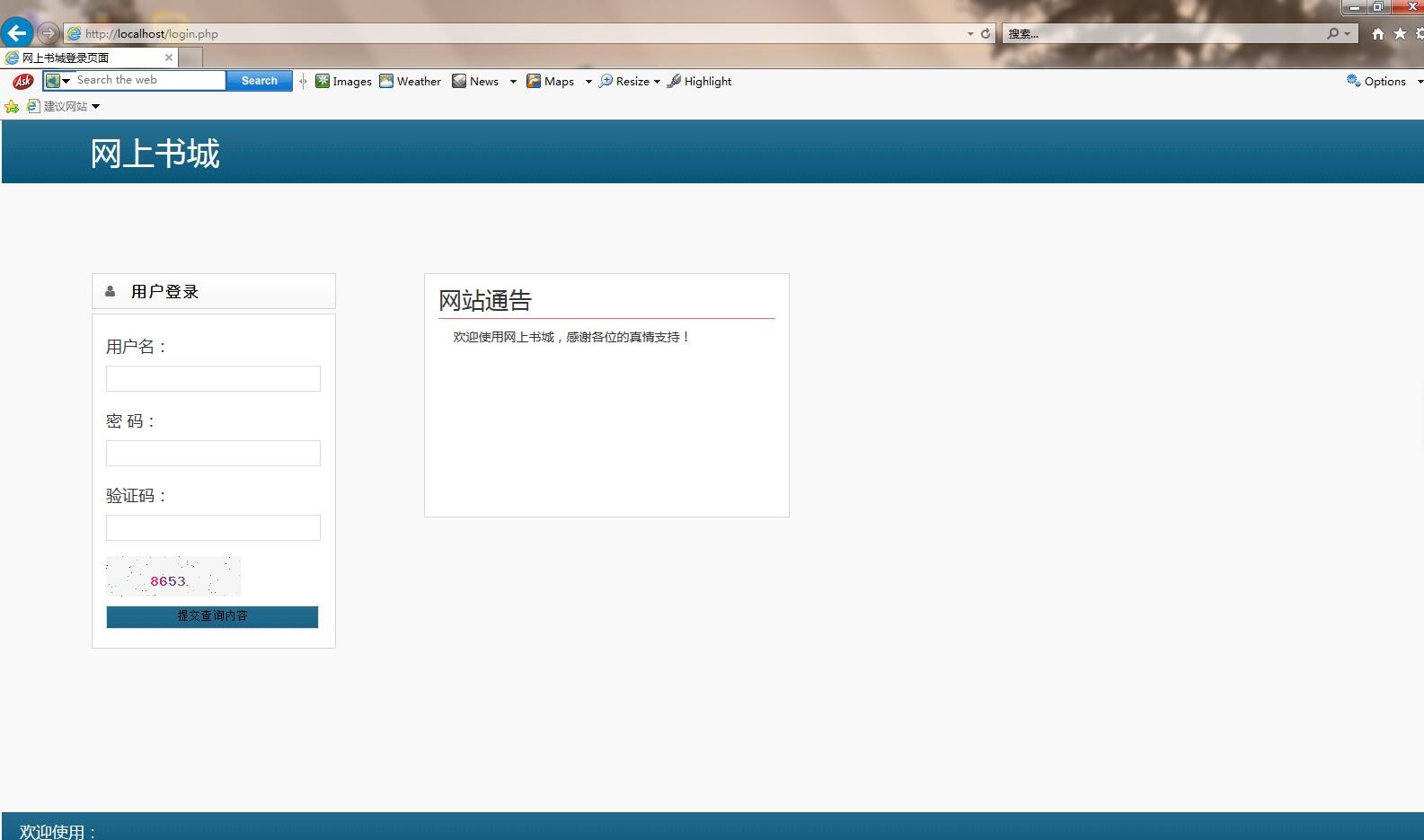The height and width of the screenshot is (840, 1424).
Task: Click the Highlight tool in toolbar
Action: click(x=699, y=81)
